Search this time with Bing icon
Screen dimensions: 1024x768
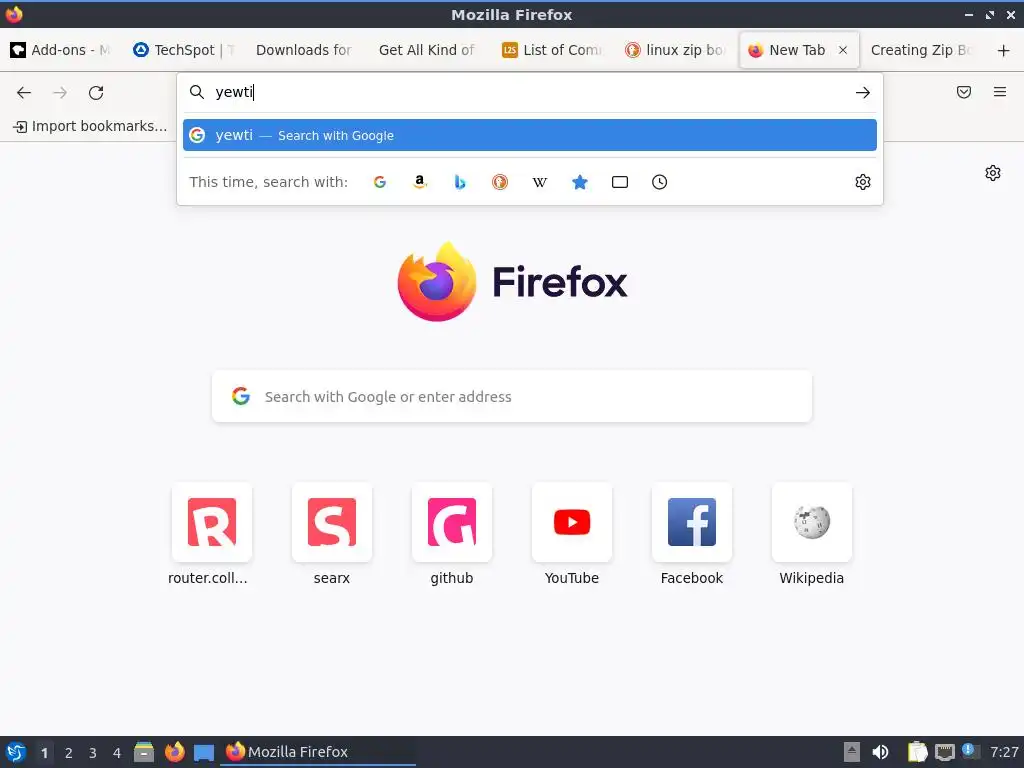460,182
